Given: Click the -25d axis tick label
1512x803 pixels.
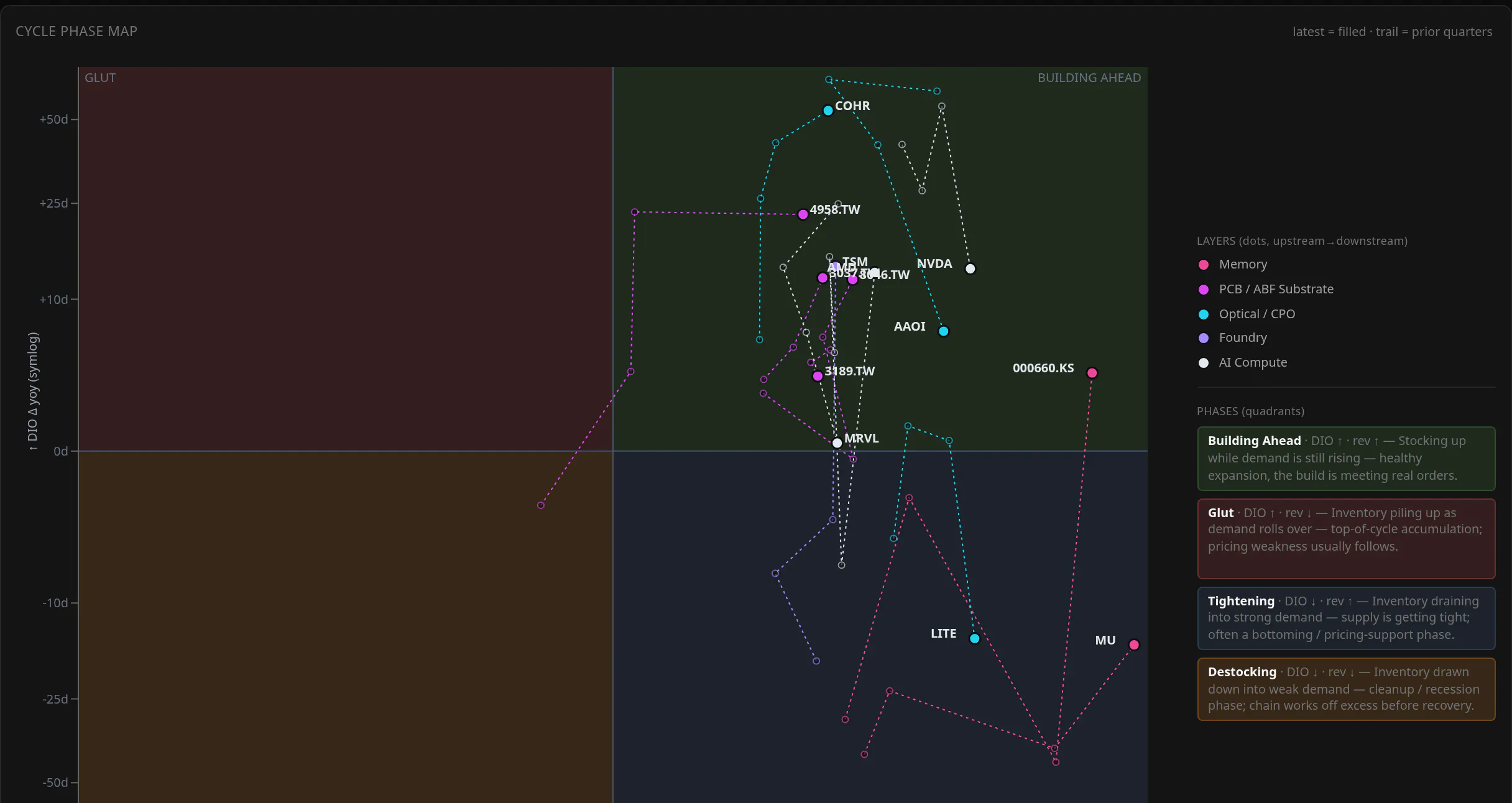Looking at the screenshot, I should click(x=55, y=699).
